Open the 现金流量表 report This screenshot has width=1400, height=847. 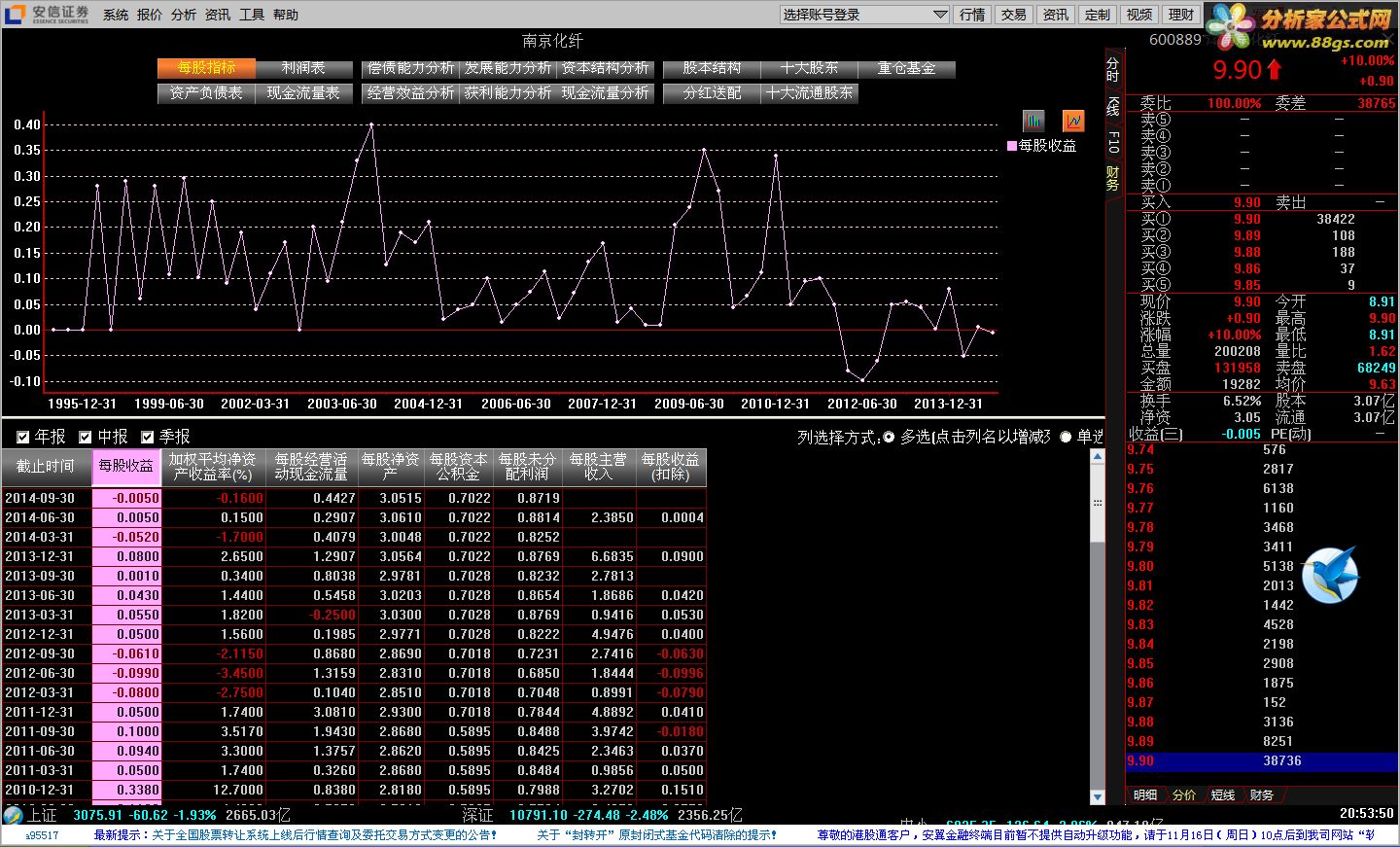click(303, 93)
